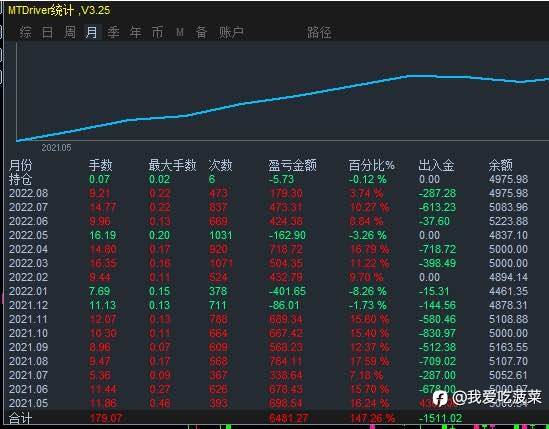Select the 币 currency tab
This screenshot has width=549, height=429.
click(x=158, y=33)
